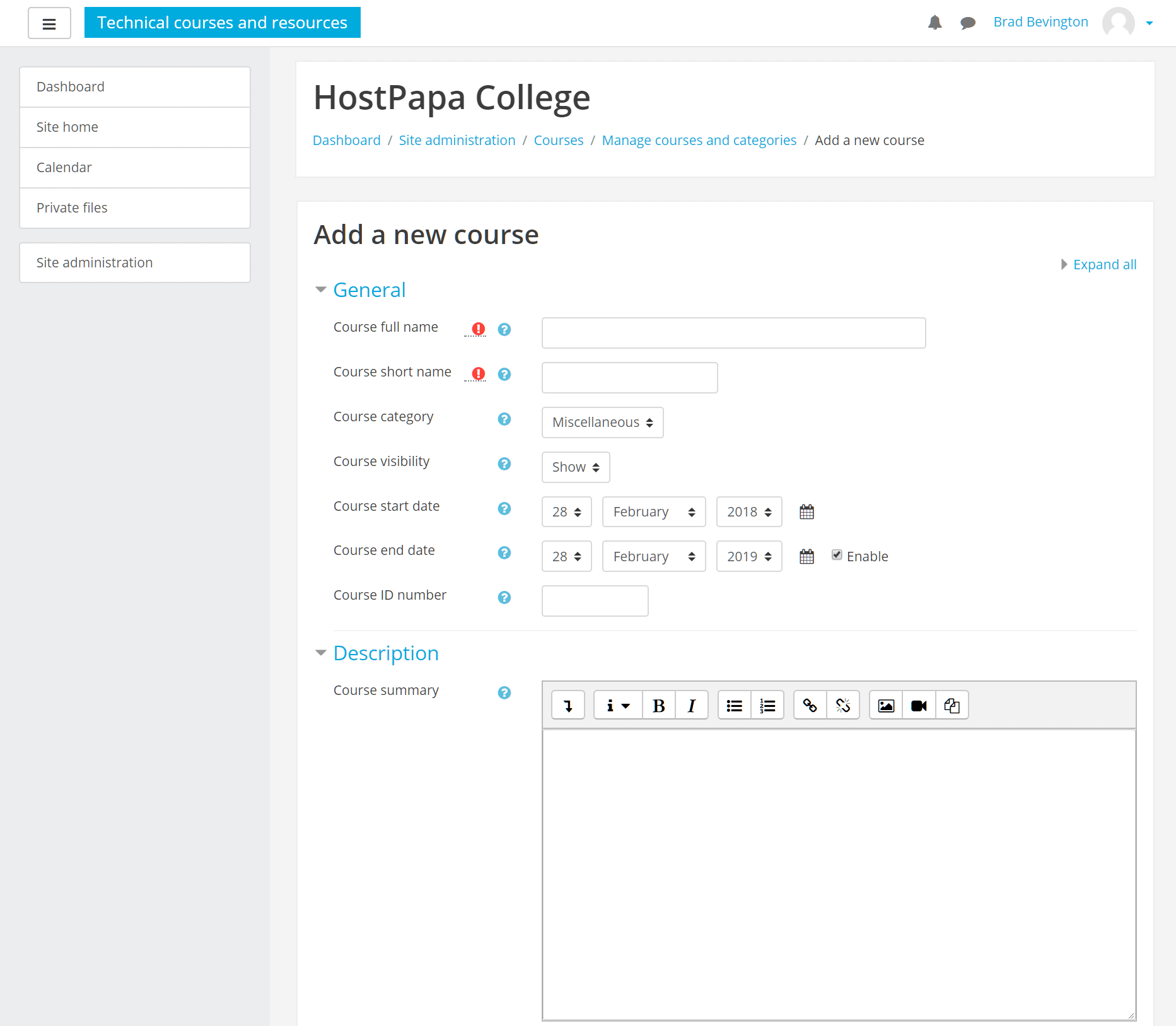
Task: Click required icon beside Course full name
Action: tap(479, 329)
